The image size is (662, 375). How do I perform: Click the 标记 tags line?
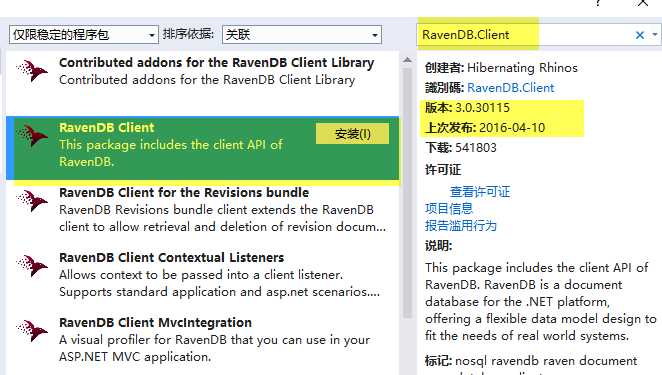tap(531, 361)
